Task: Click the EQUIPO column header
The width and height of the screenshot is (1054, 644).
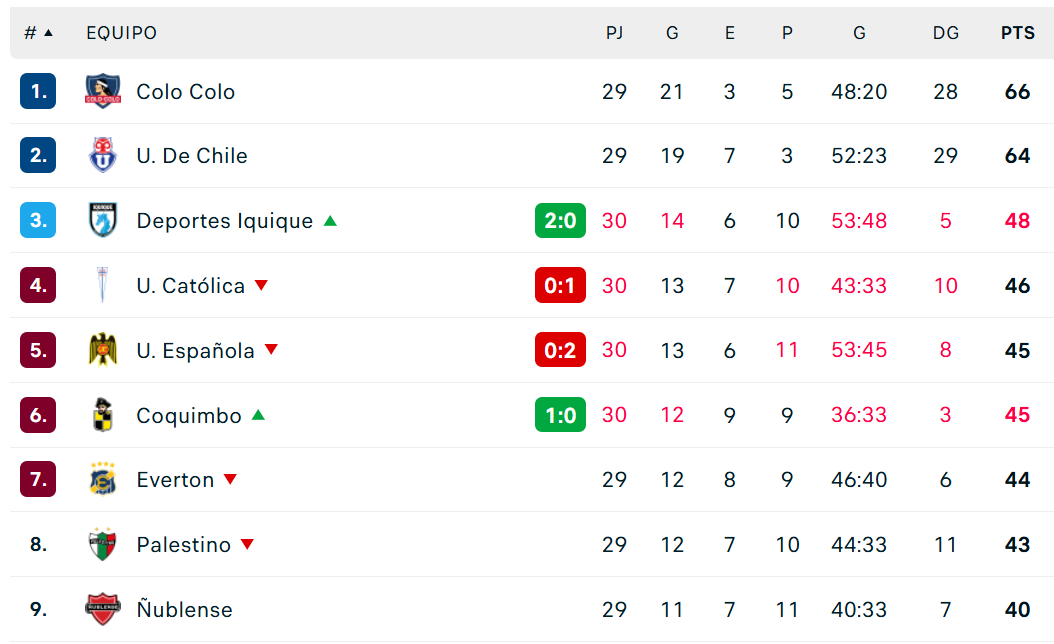Action: click(121, 33)
